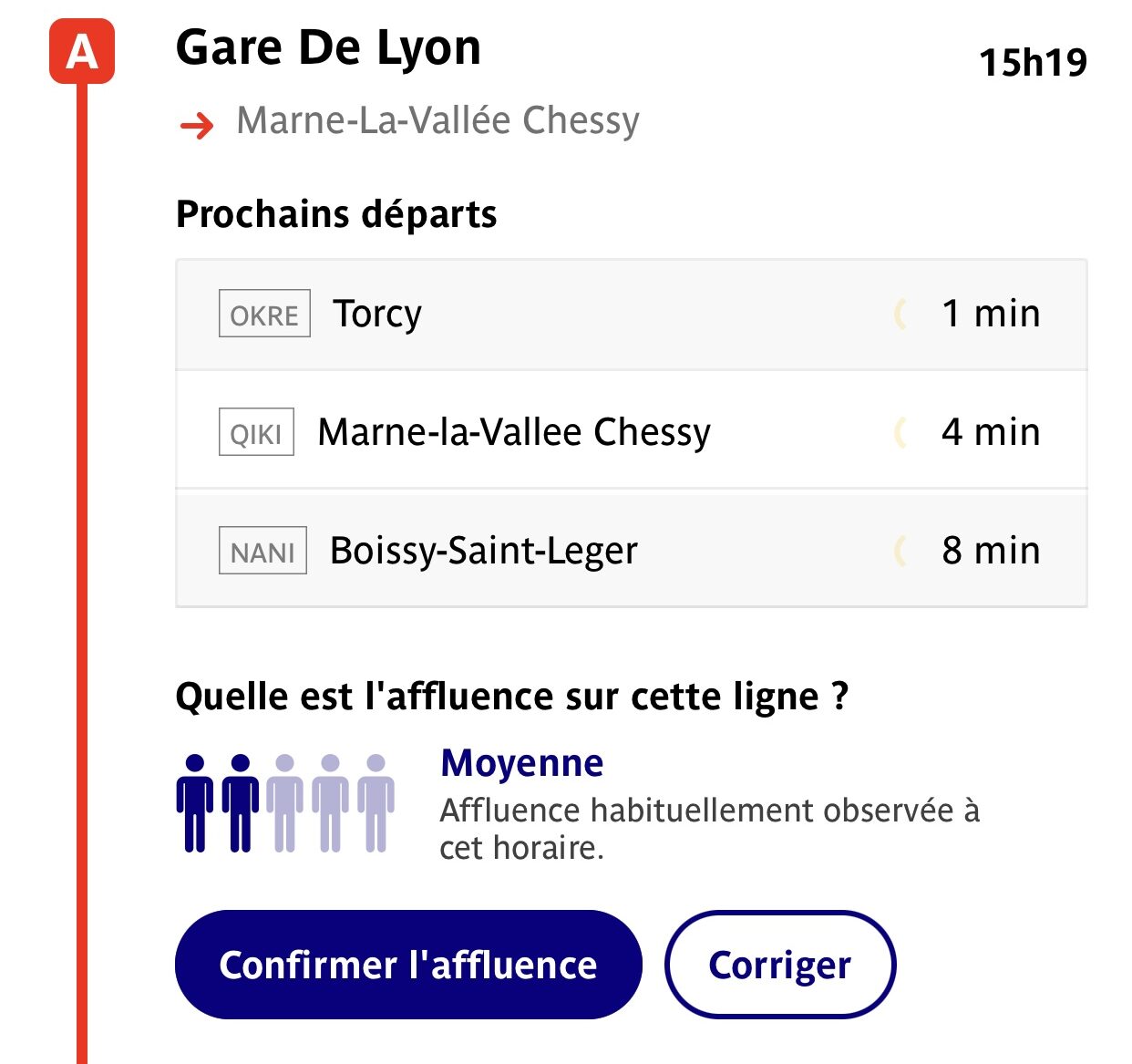1132x1064 pixels.
Task: Click the Corriger button
Action: click(781, 964)
